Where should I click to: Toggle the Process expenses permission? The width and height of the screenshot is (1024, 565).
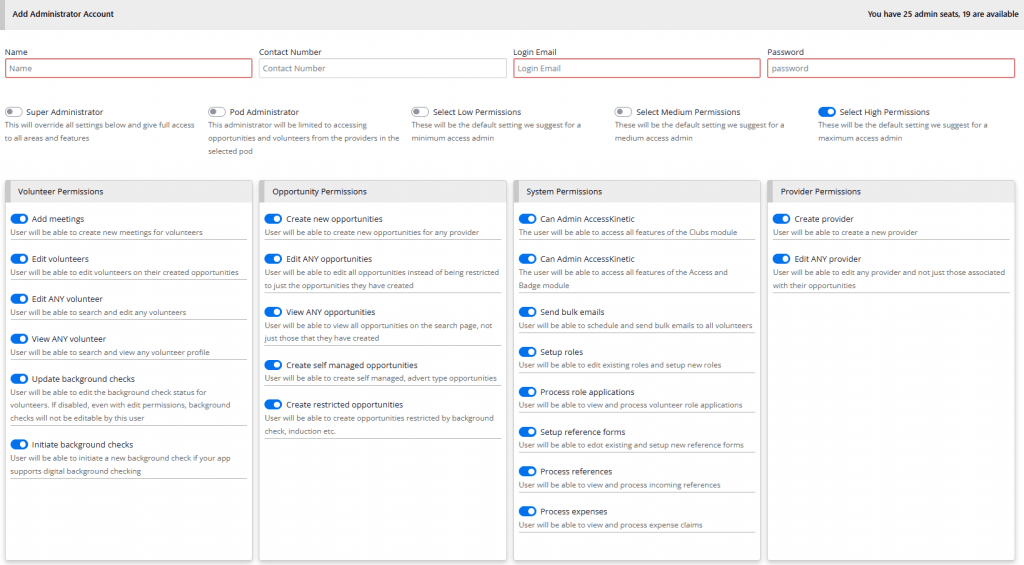coord(527,511)
